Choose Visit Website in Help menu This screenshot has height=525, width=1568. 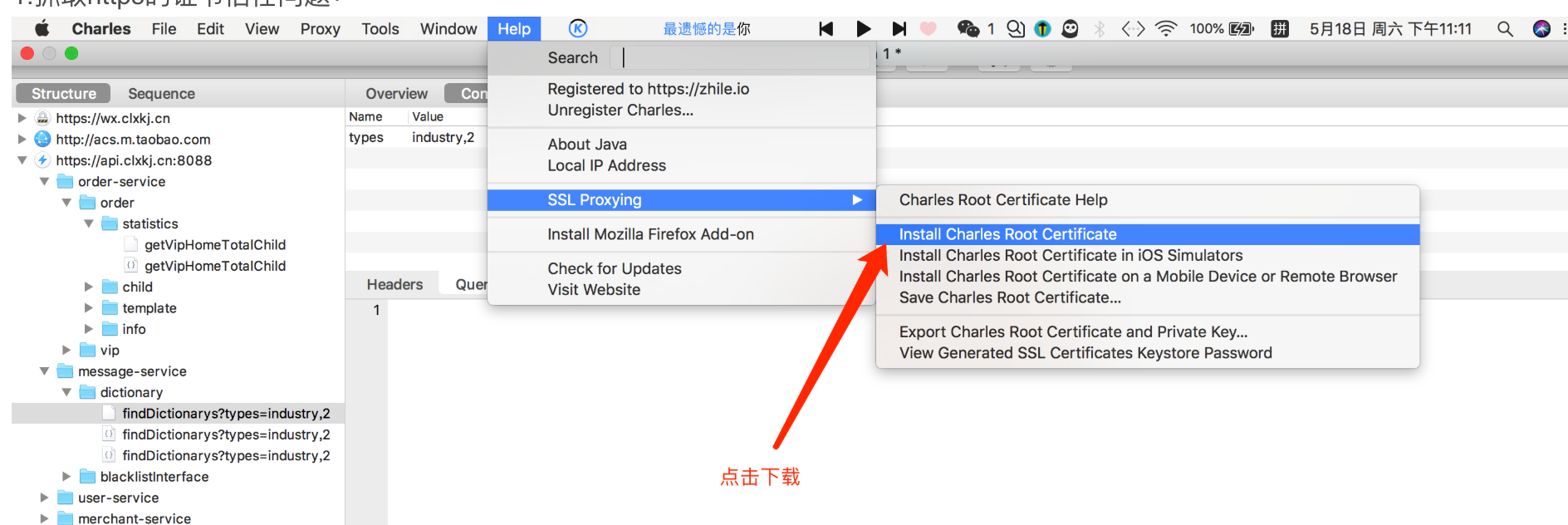[681, 290]
